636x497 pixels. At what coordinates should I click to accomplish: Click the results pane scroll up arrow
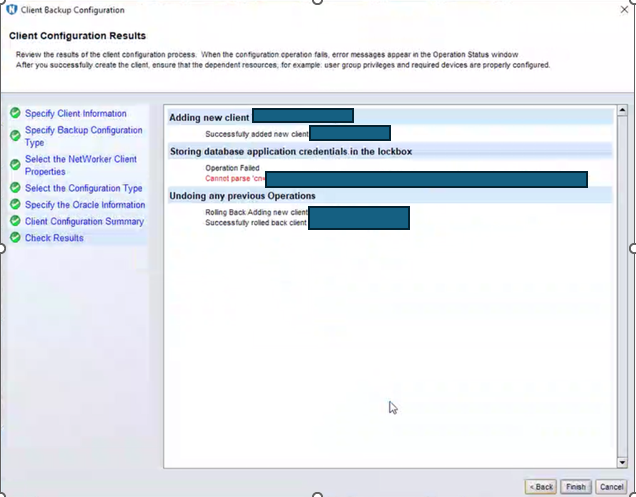pyautogui.click(x=622, y=110)
